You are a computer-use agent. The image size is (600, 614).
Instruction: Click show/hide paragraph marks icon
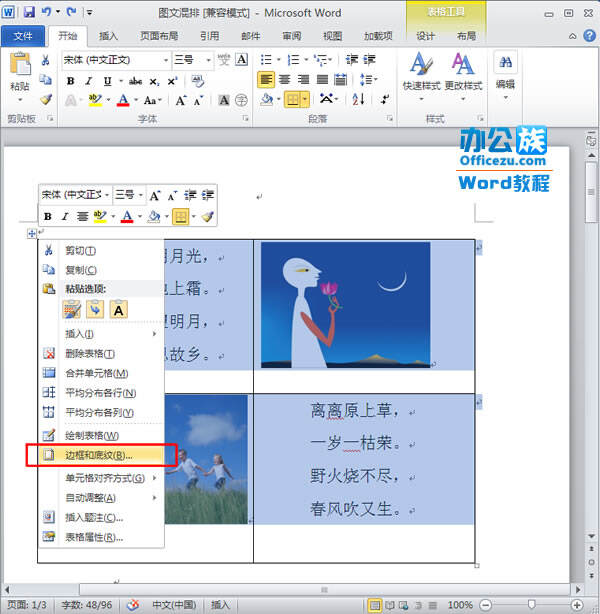point(385,99)
